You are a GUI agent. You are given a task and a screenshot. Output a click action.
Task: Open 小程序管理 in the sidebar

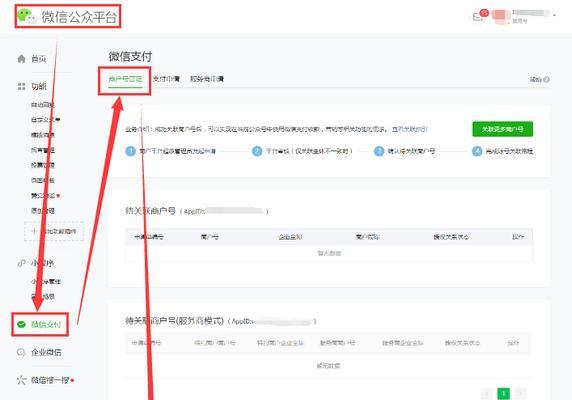[x=46, y=281]
